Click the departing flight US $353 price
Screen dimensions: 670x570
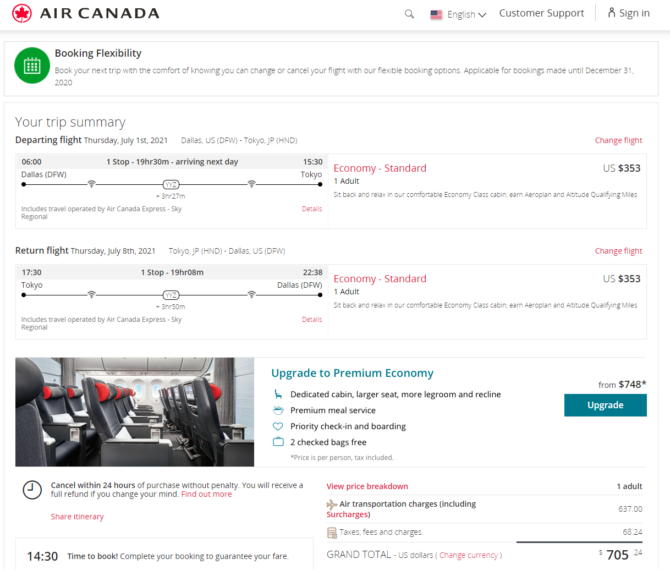[x=621, y=168]
